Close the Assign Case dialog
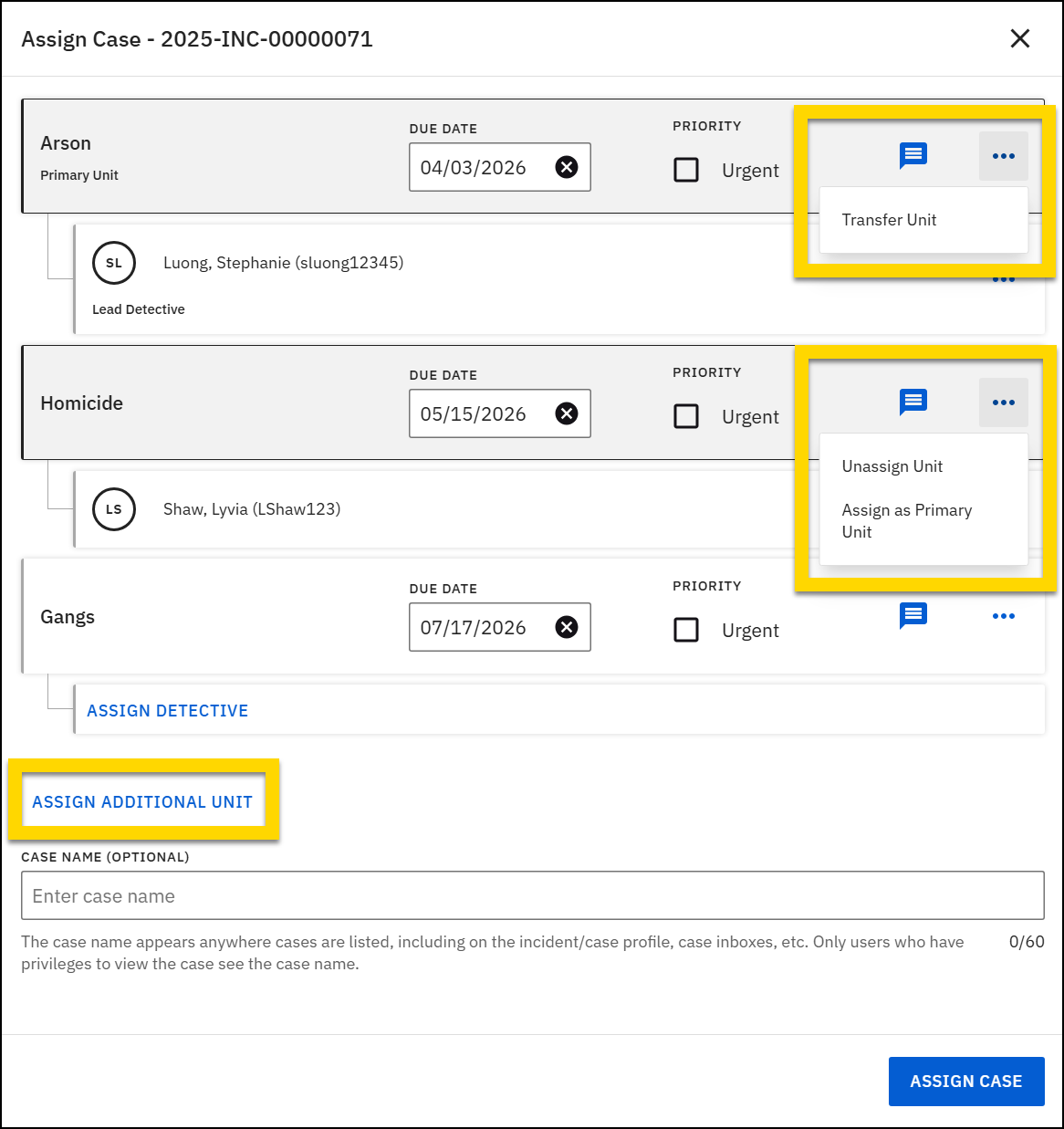 pyautogui.click(x=1019, y=38)
